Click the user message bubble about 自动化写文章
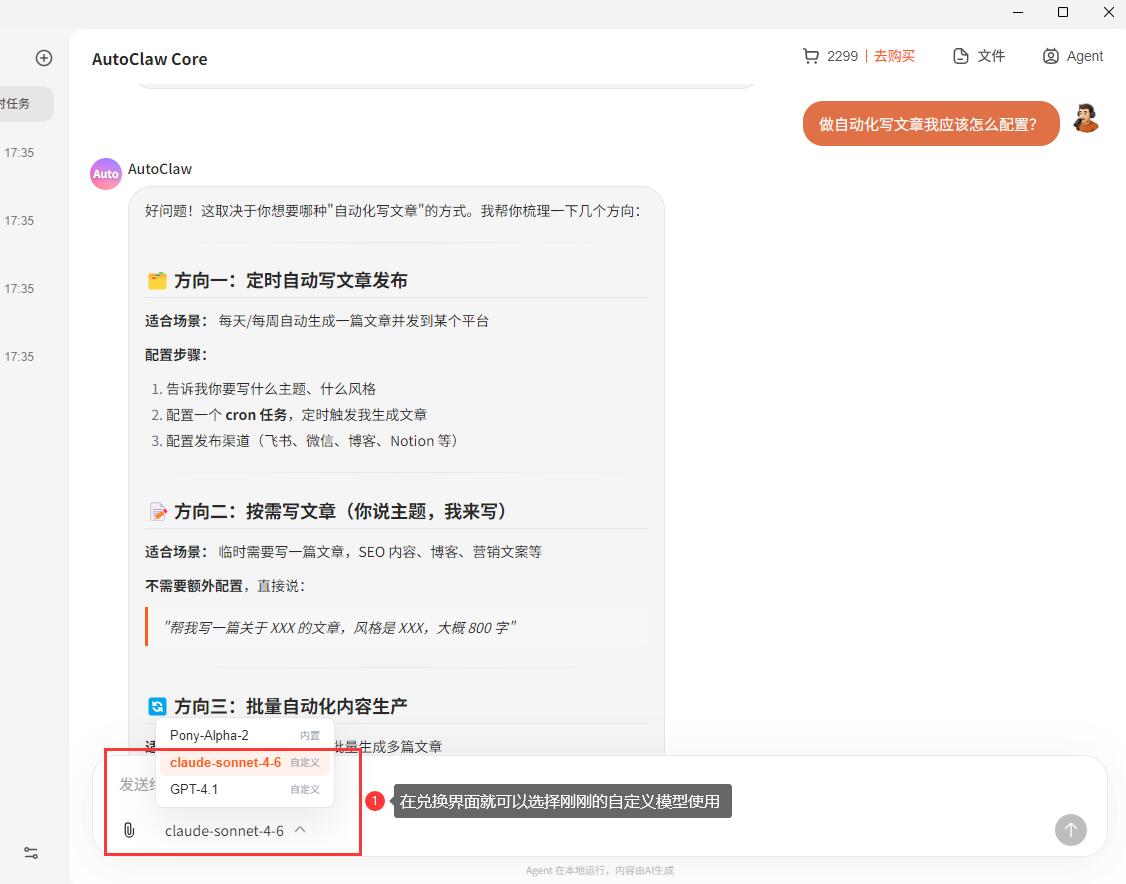The height and width of the screenshot is (884, 1126). [930, 124]
